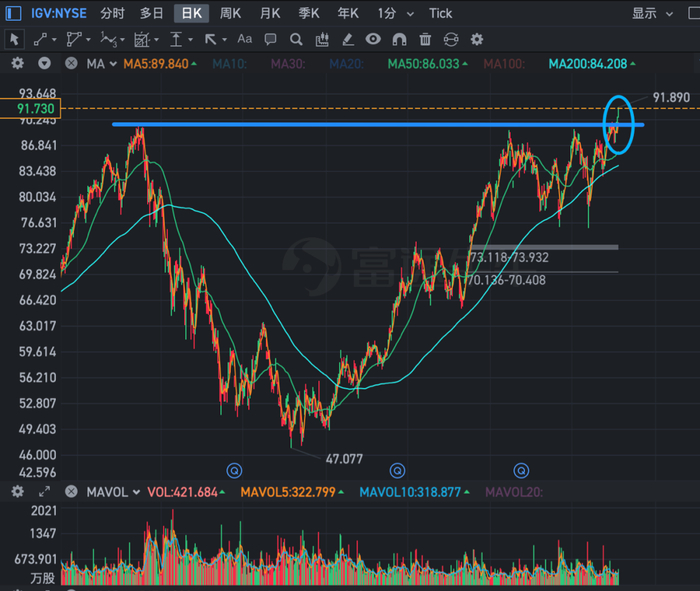Expand the 1分 interval dropdown
The width and height of the screenshot is (700, 591).
coord(391,13)
